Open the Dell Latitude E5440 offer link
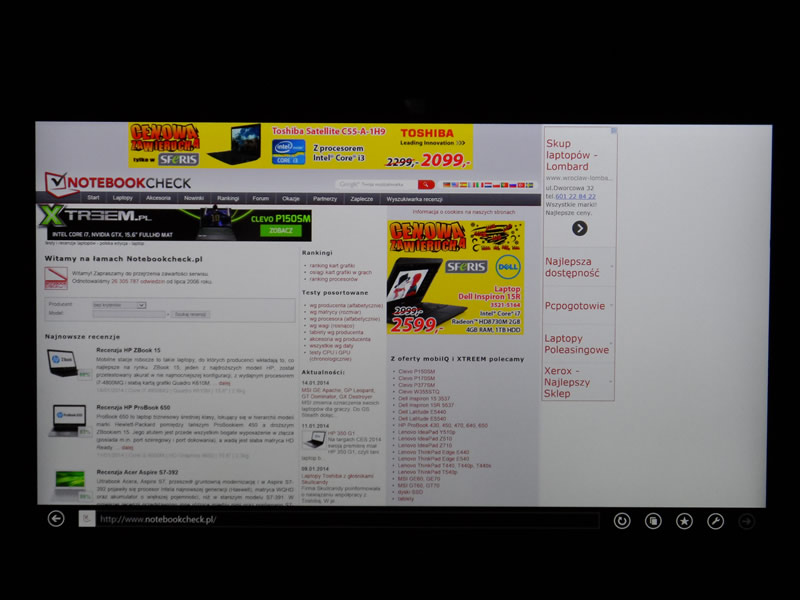 [422, 412]
